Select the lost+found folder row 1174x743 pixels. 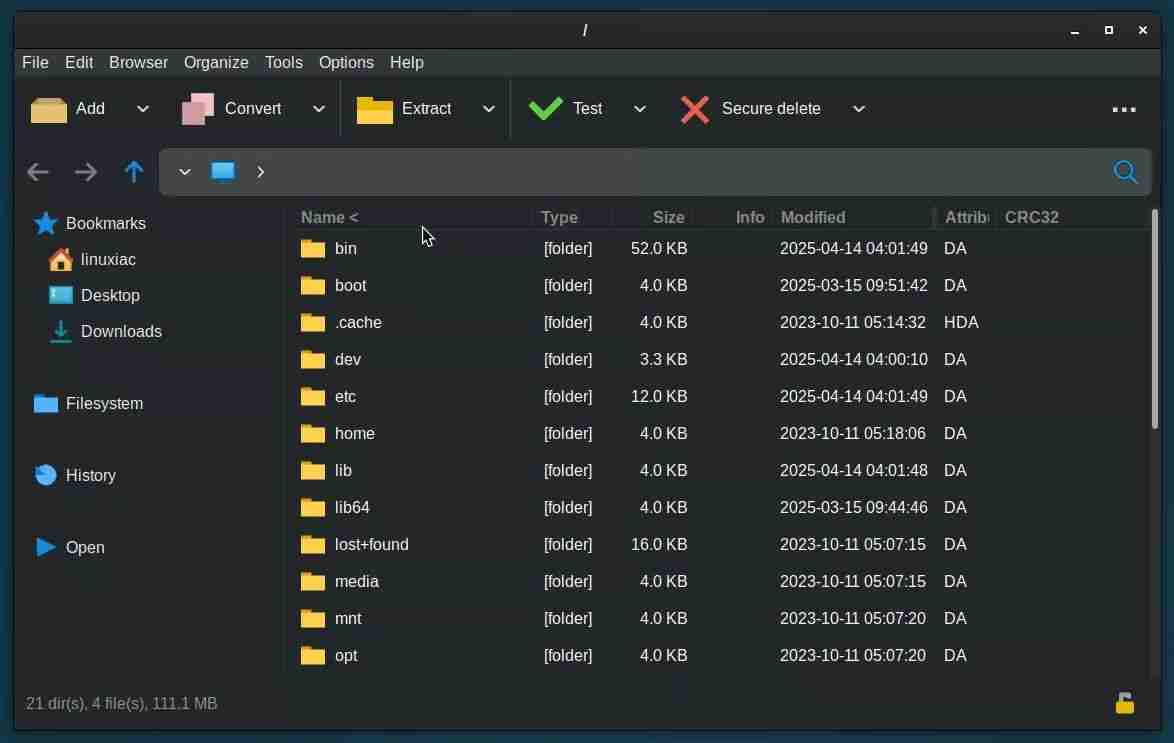372,545
